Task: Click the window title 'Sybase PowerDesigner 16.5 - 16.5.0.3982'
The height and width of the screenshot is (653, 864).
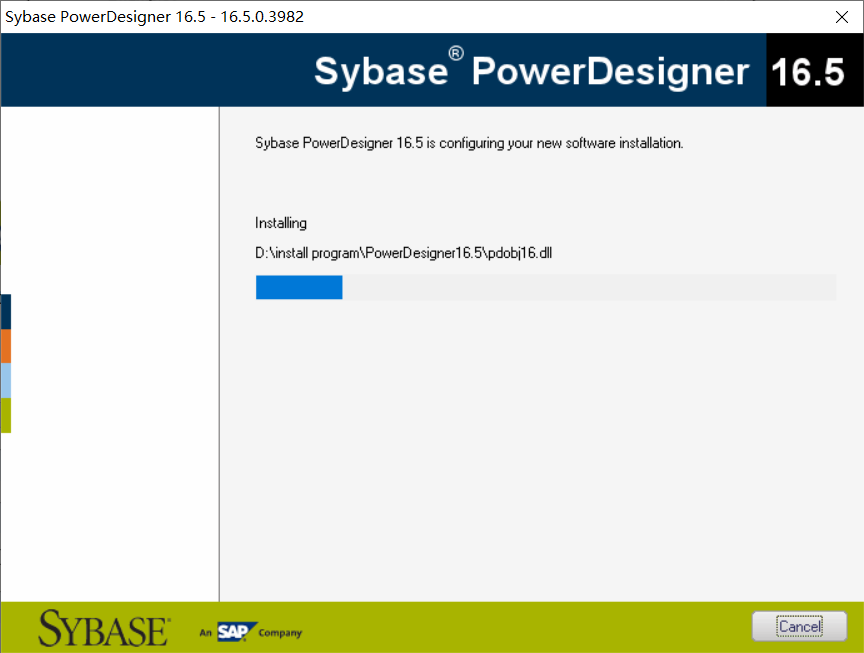Action: point(154,17)
